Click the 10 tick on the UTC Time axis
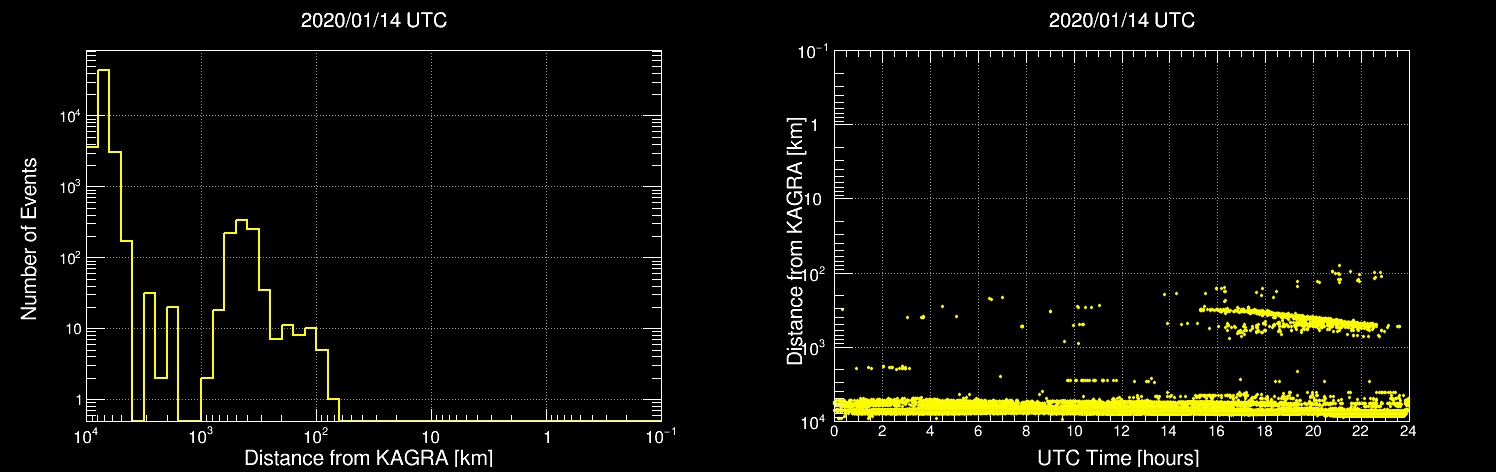This screenshot has width=1496, height=472. (1073, 433)
